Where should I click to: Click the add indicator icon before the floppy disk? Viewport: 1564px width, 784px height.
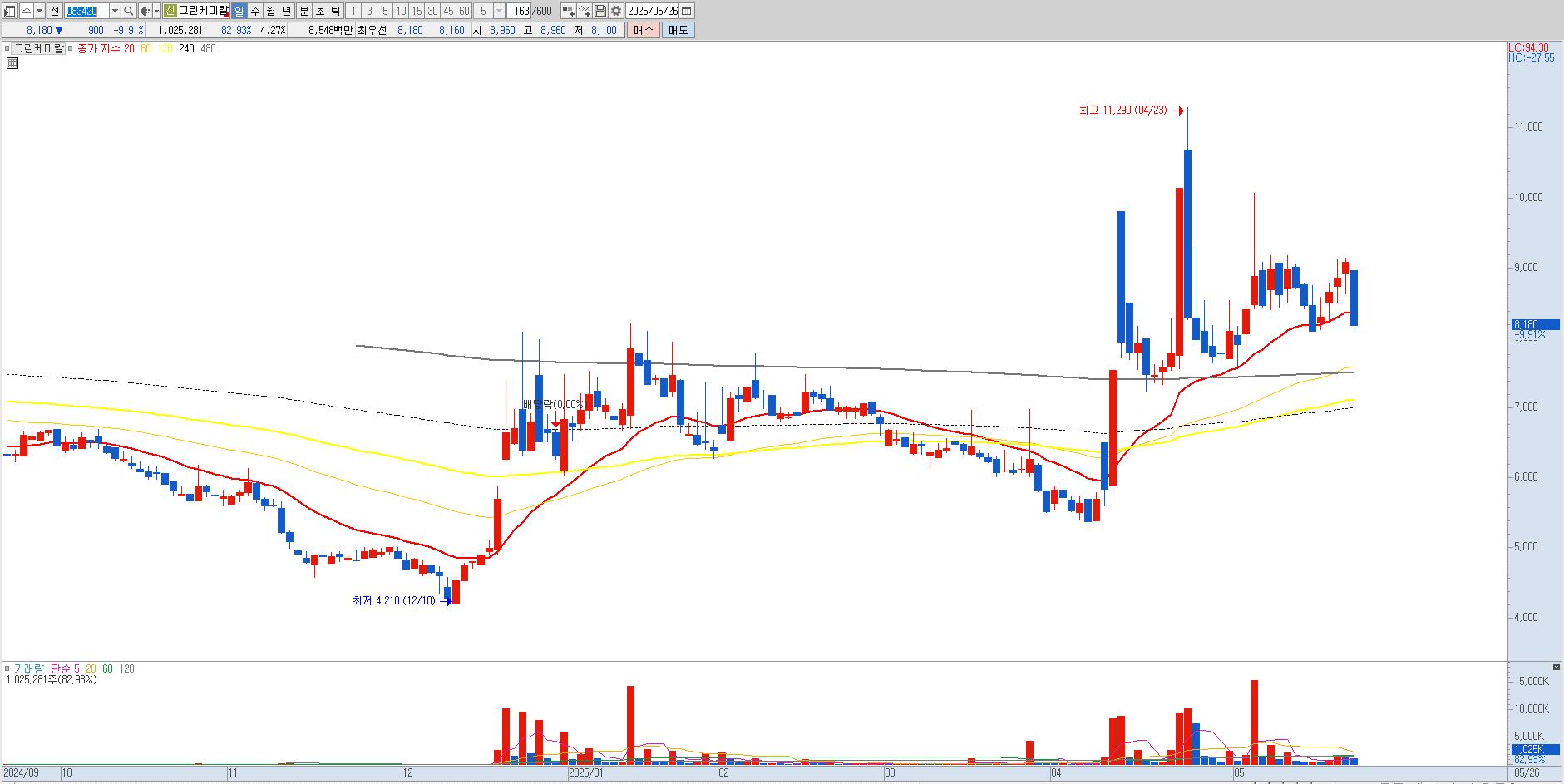pos(585,11)
